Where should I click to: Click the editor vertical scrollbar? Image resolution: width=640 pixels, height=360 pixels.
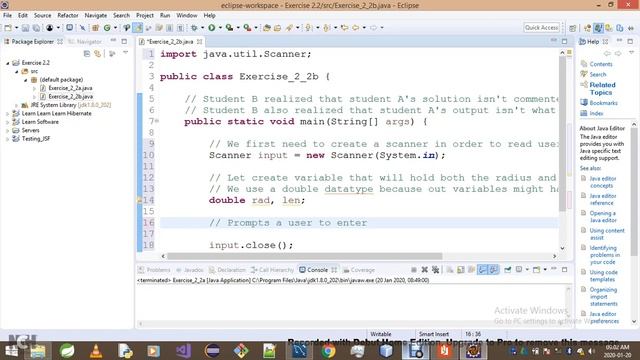point(562,133)
